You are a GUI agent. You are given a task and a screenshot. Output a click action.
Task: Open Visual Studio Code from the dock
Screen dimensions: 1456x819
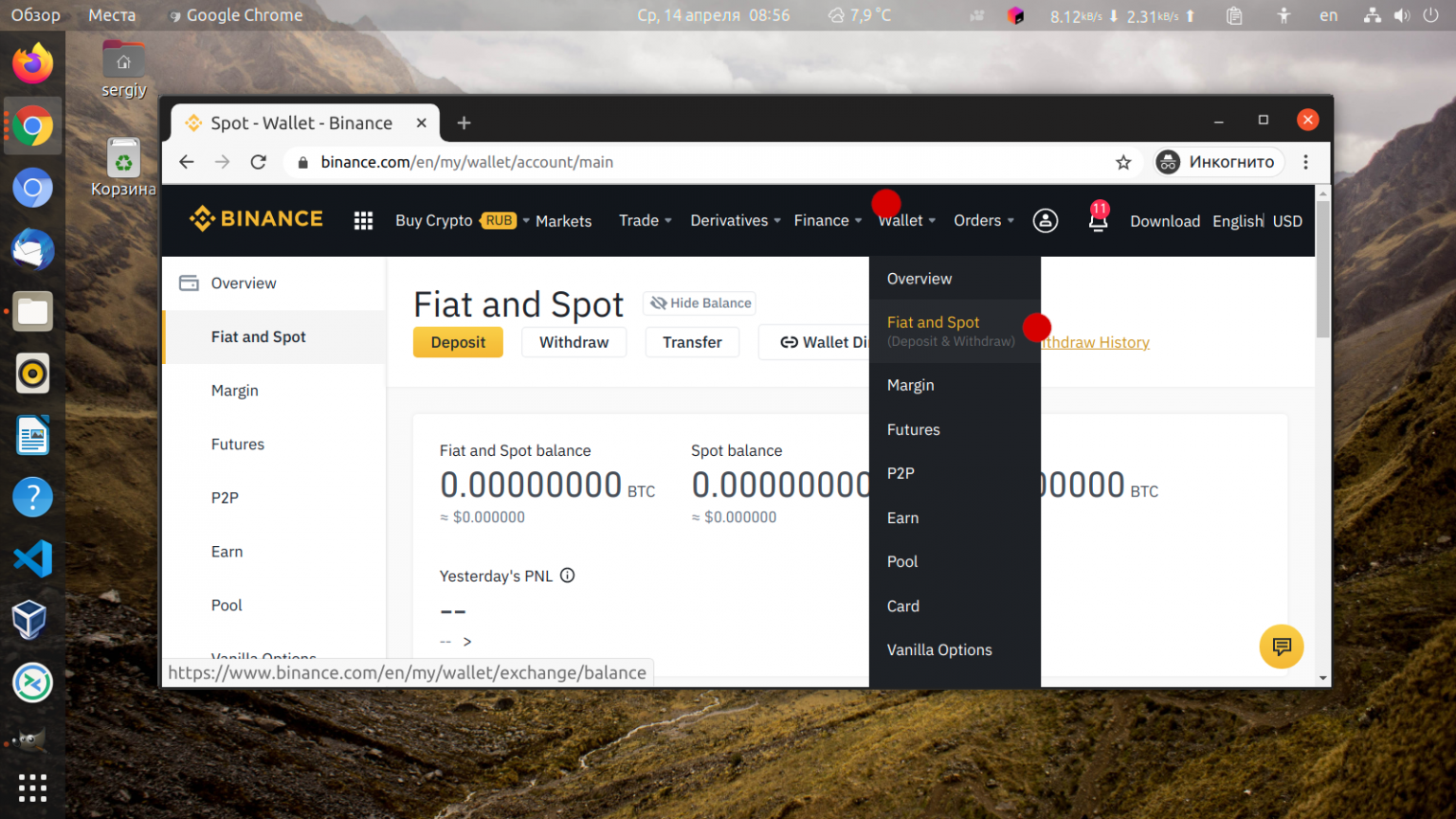32,559
